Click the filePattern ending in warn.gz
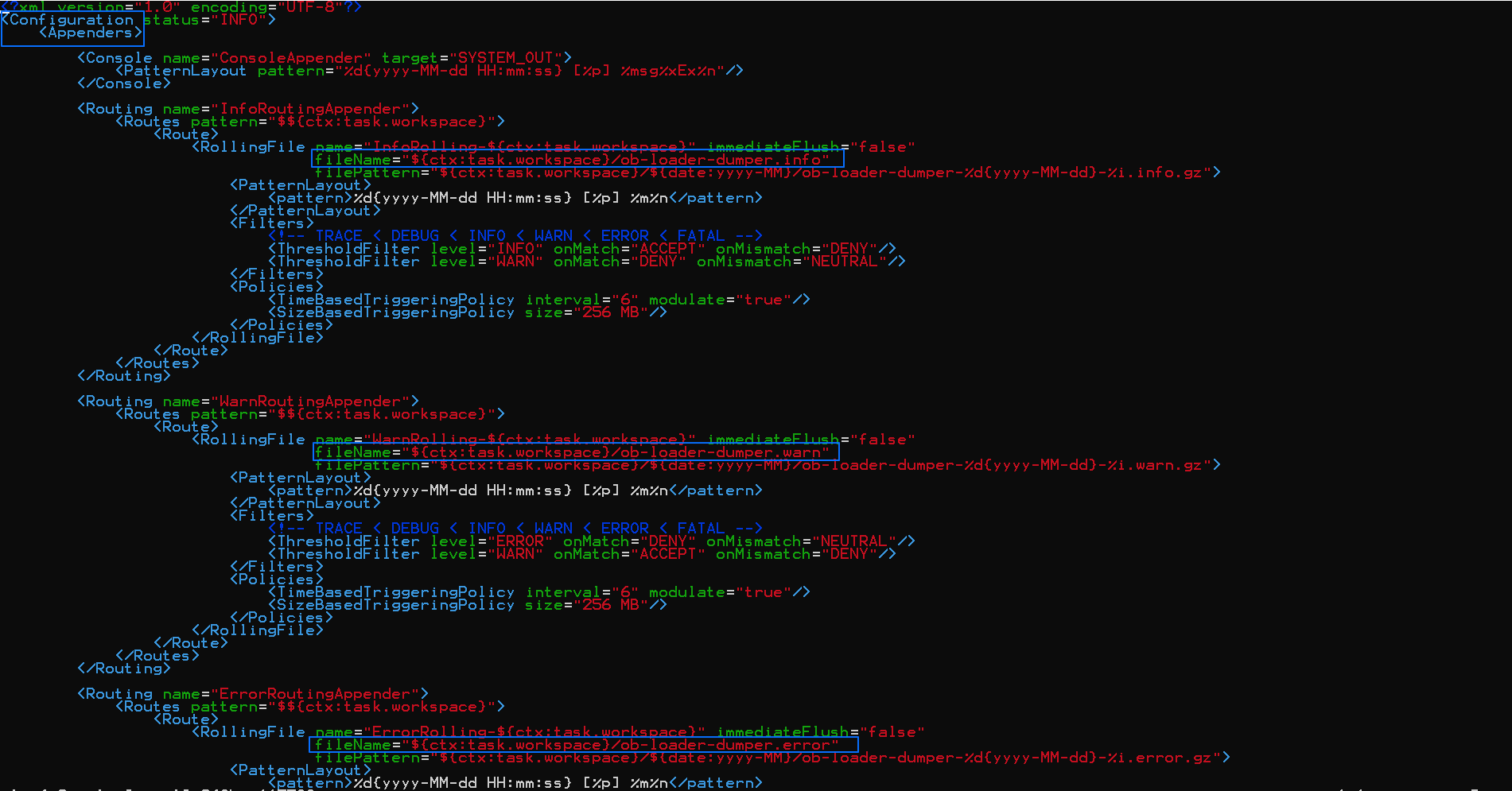The image size is (1512, 791). (x=768, y=465)
